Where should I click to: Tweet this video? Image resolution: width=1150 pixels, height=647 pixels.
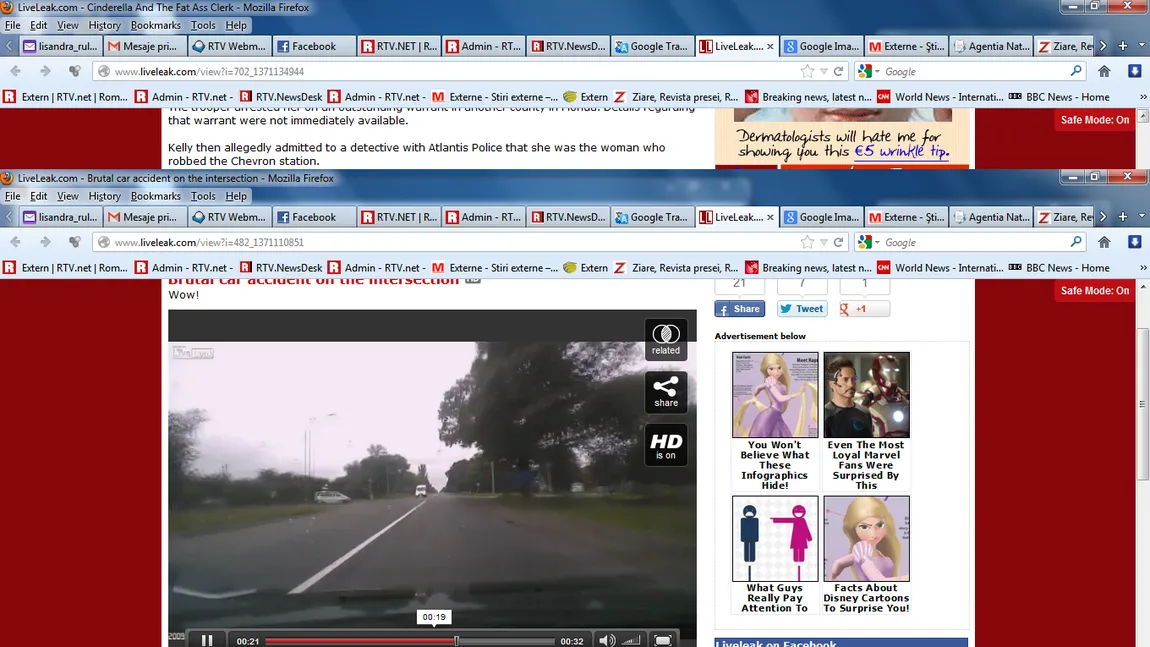coord(802,309)
